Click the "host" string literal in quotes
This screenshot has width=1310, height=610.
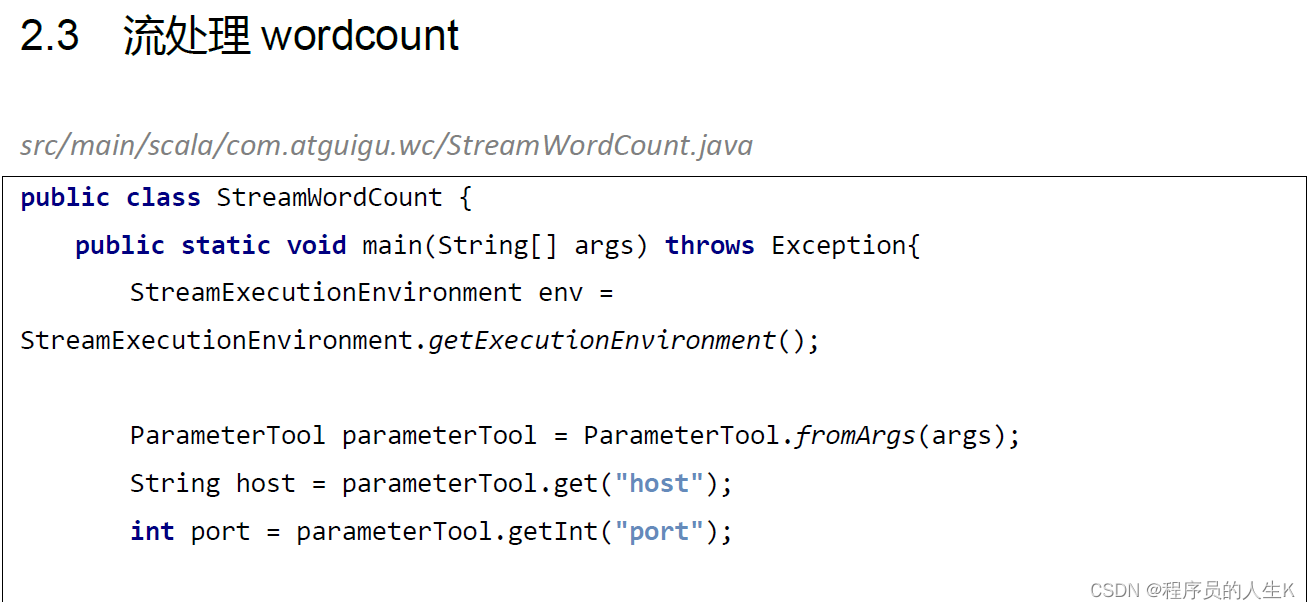tap(659, 484)
